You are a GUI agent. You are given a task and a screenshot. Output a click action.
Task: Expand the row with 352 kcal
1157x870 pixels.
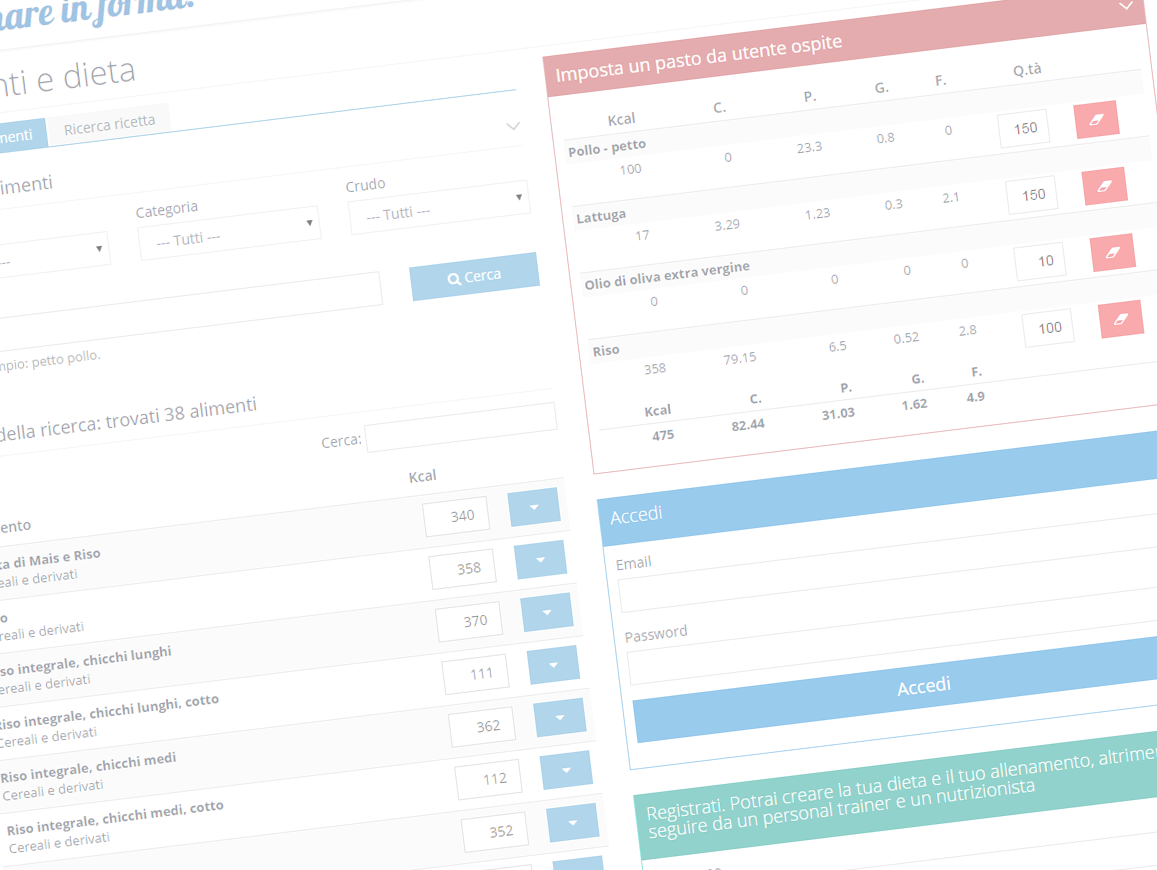pos(573,823)
